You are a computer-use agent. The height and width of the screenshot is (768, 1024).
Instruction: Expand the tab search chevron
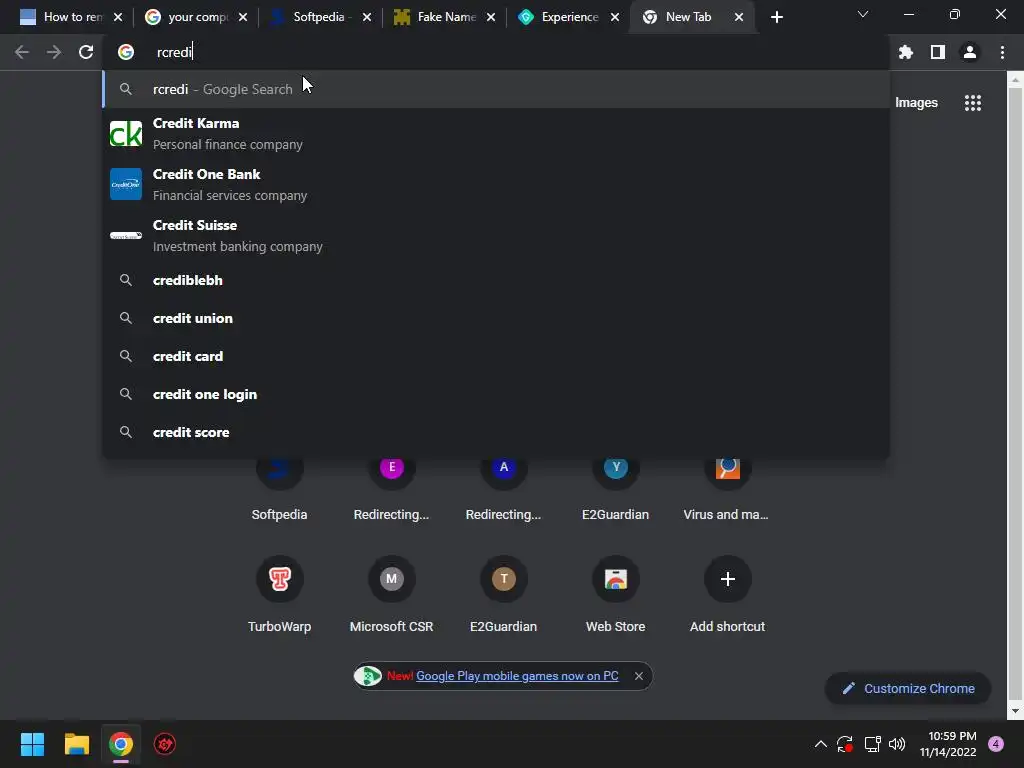[863, 14]
